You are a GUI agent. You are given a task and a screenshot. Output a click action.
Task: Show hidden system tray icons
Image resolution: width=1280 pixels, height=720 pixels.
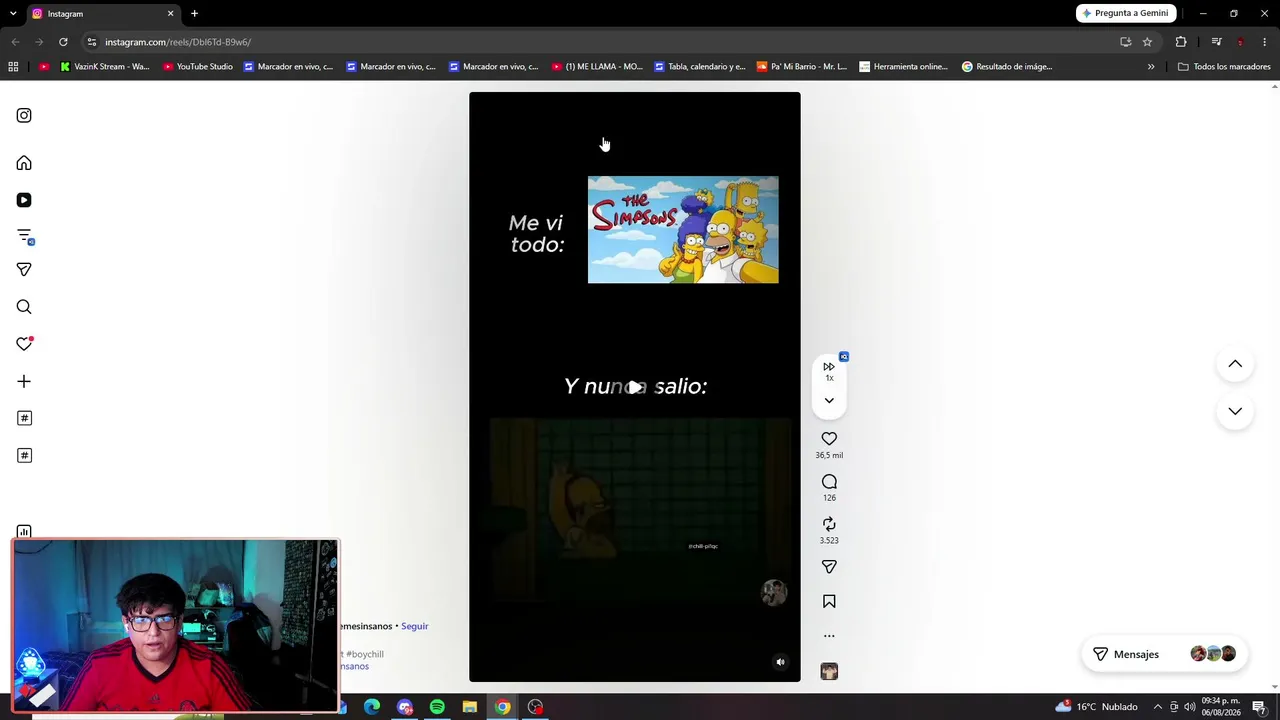coord(1158,707)
